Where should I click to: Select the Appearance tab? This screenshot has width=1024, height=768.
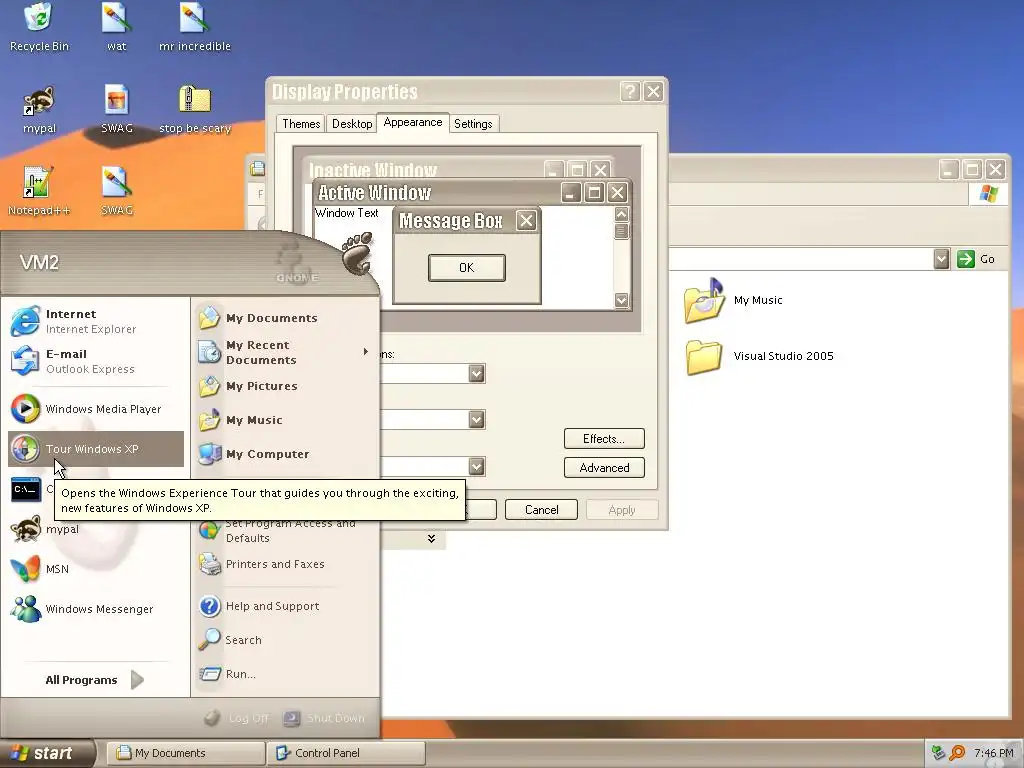413,122
